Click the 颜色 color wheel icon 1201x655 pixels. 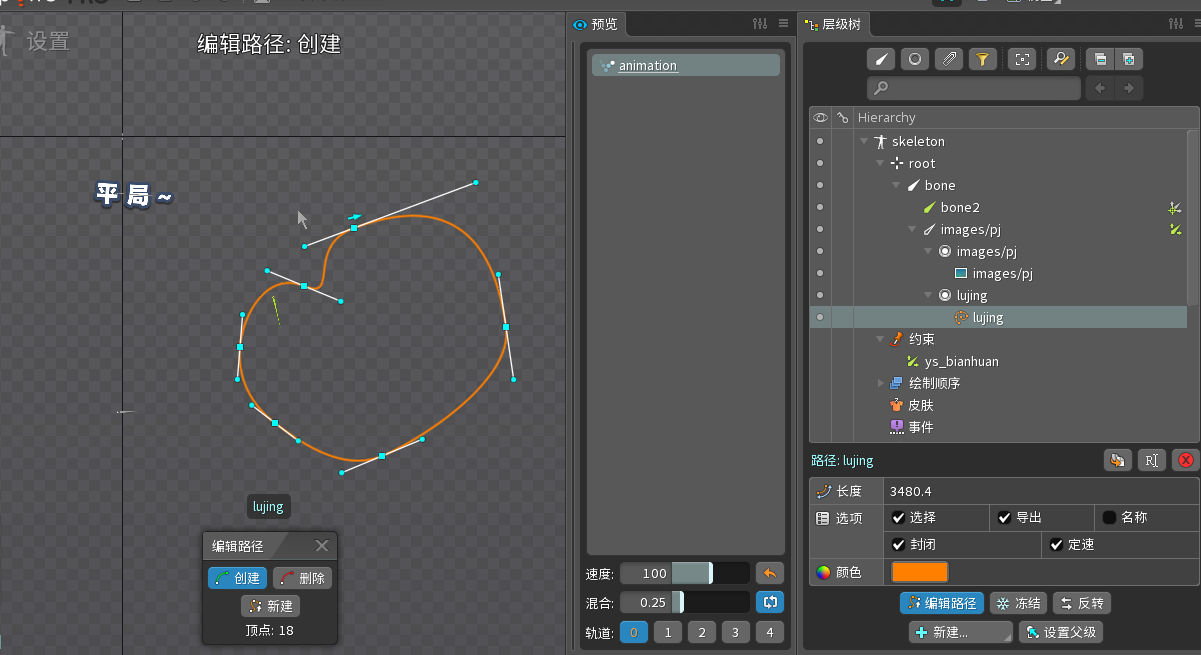[824, 573]
